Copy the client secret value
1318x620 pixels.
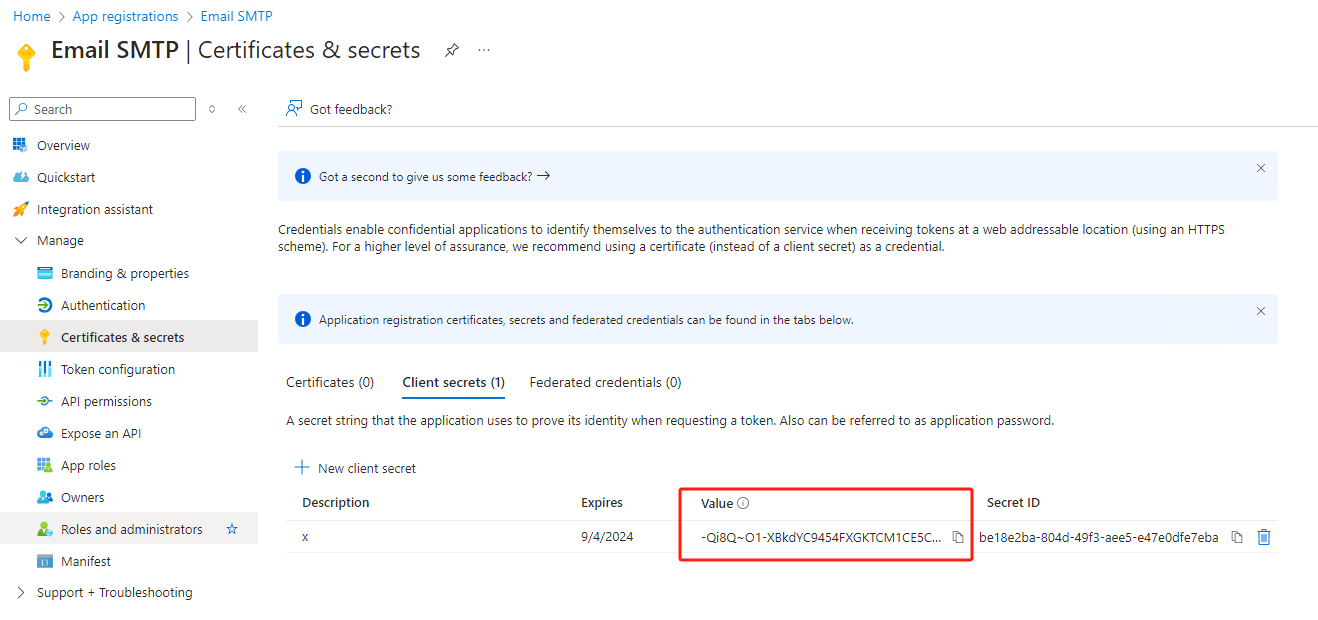tap(958, 537)
